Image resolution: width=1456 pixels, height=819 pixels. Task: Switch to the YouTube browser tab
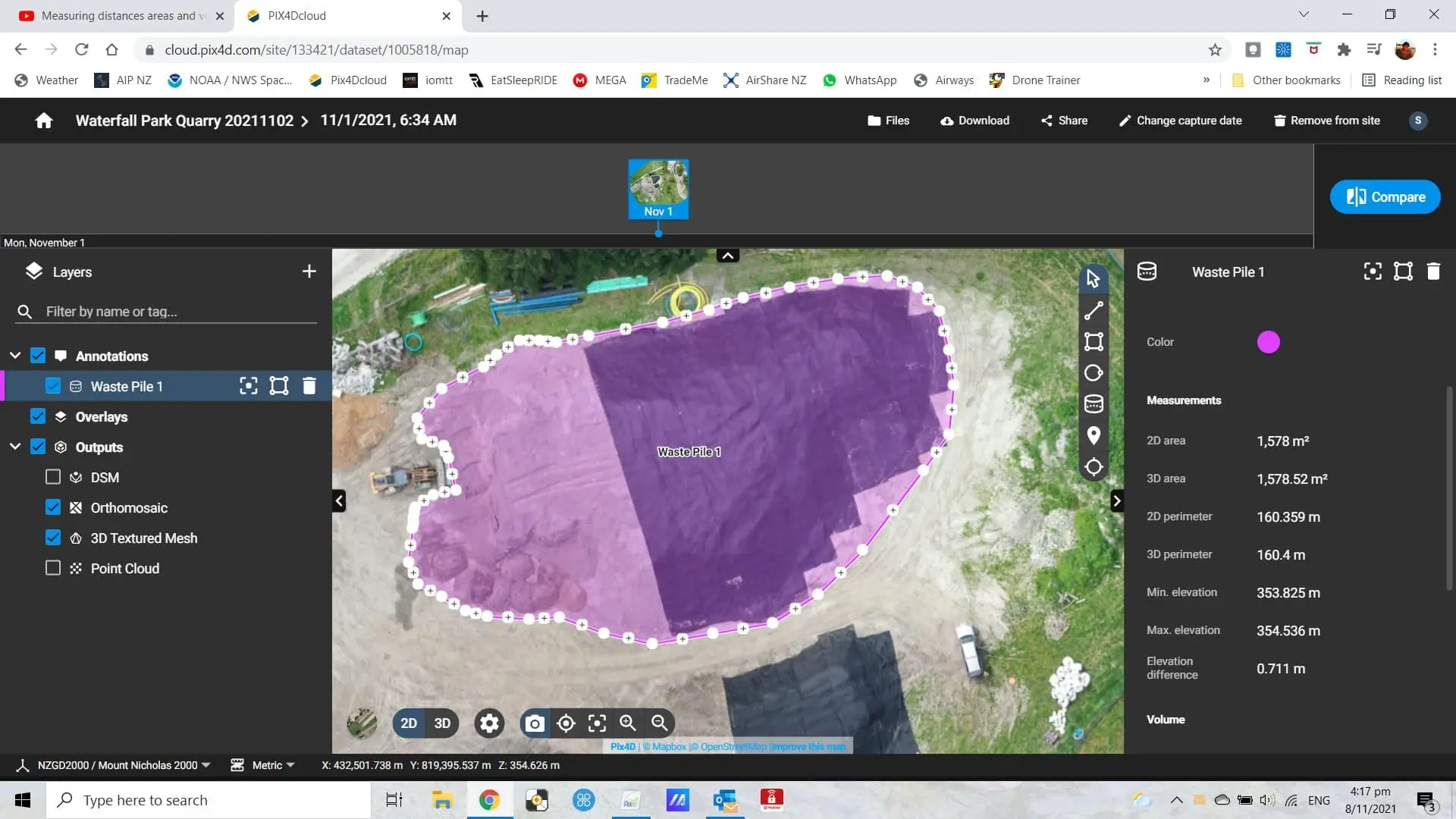[121, 16]
